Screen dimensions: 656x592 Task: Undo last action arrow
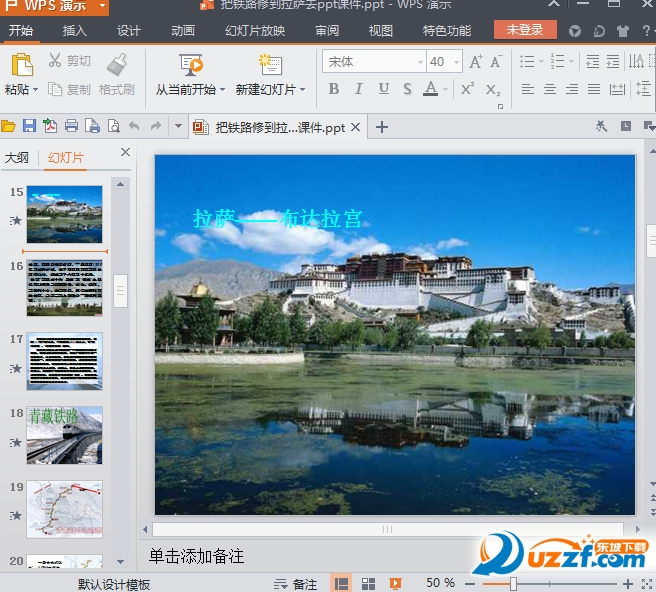[134, 126]
